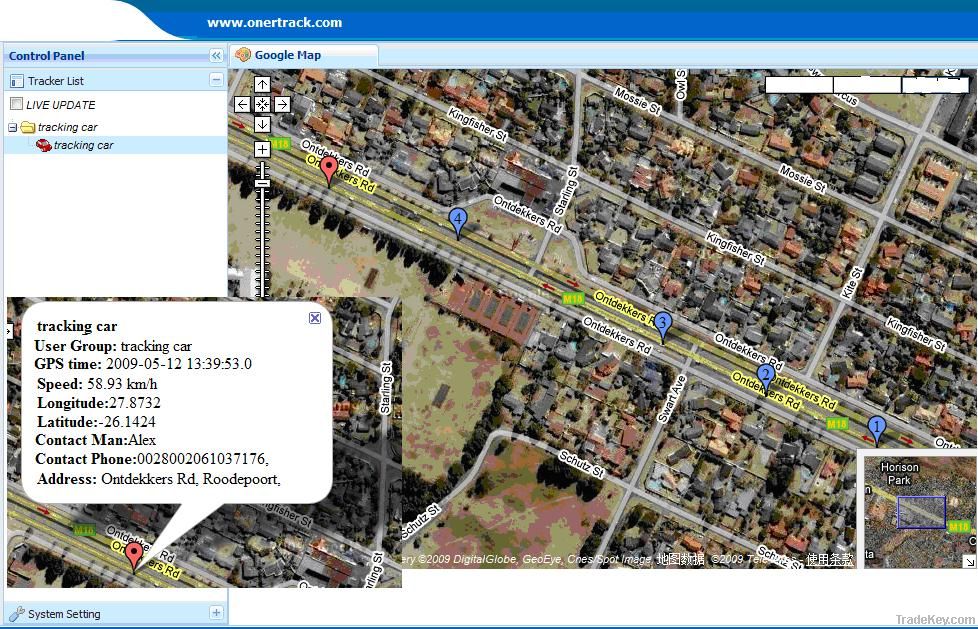The height and width of the screenshot is (629, 978).
Task: Collapse the Control Panel sidebar
Action: 216,56
